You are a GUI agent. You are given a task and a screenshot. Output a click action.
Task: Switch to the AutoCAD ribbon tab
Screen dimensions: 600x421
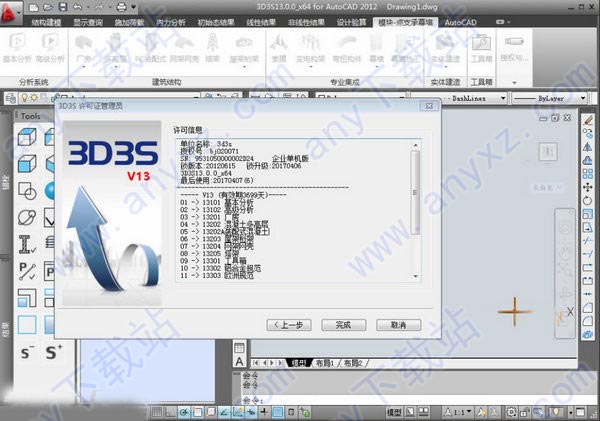tap(460, 23)
